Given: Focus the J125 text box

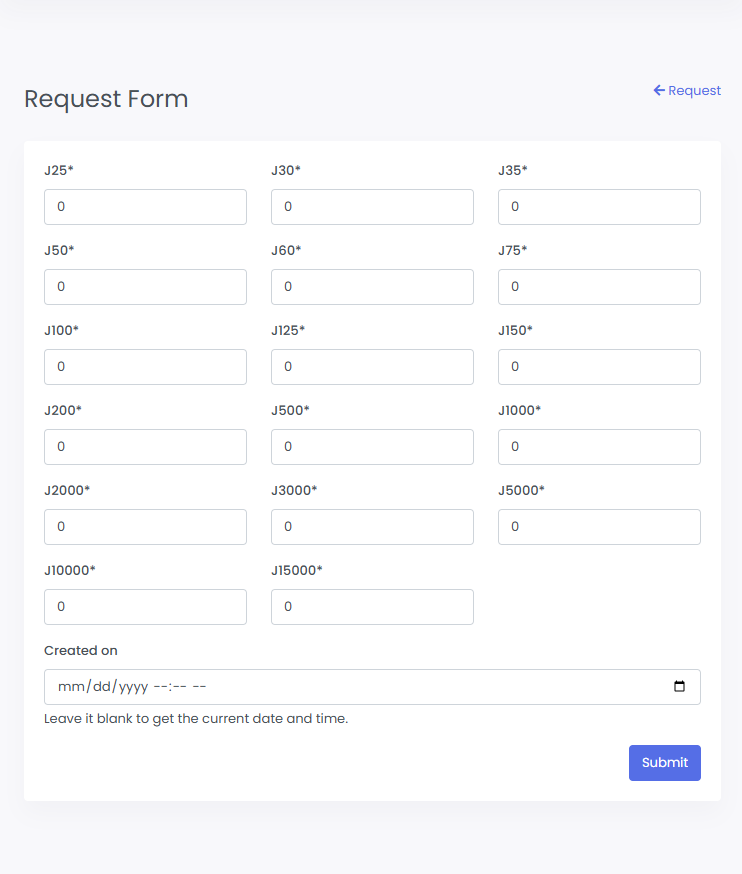Looking at the screenshot, I should pos(372,367).
